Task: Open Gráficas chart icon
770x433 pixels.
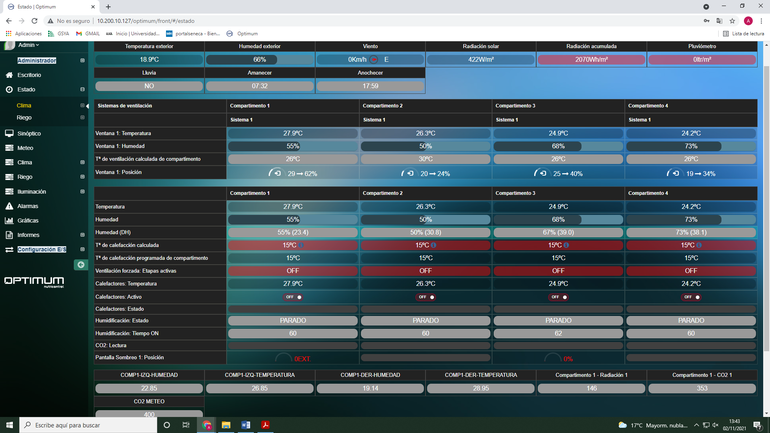Action: click(9, 220)
